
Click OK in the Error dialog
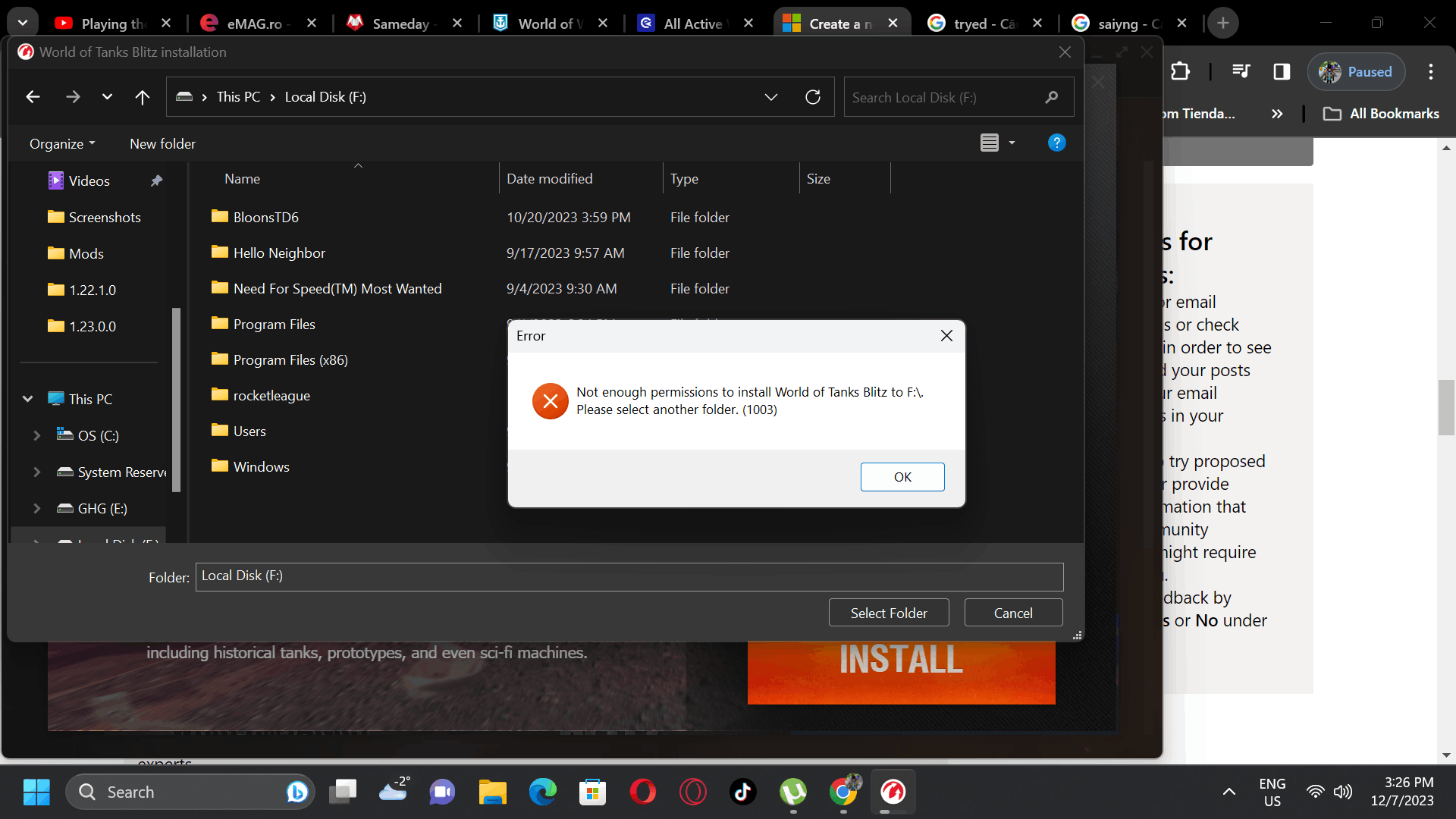point(902,477)
